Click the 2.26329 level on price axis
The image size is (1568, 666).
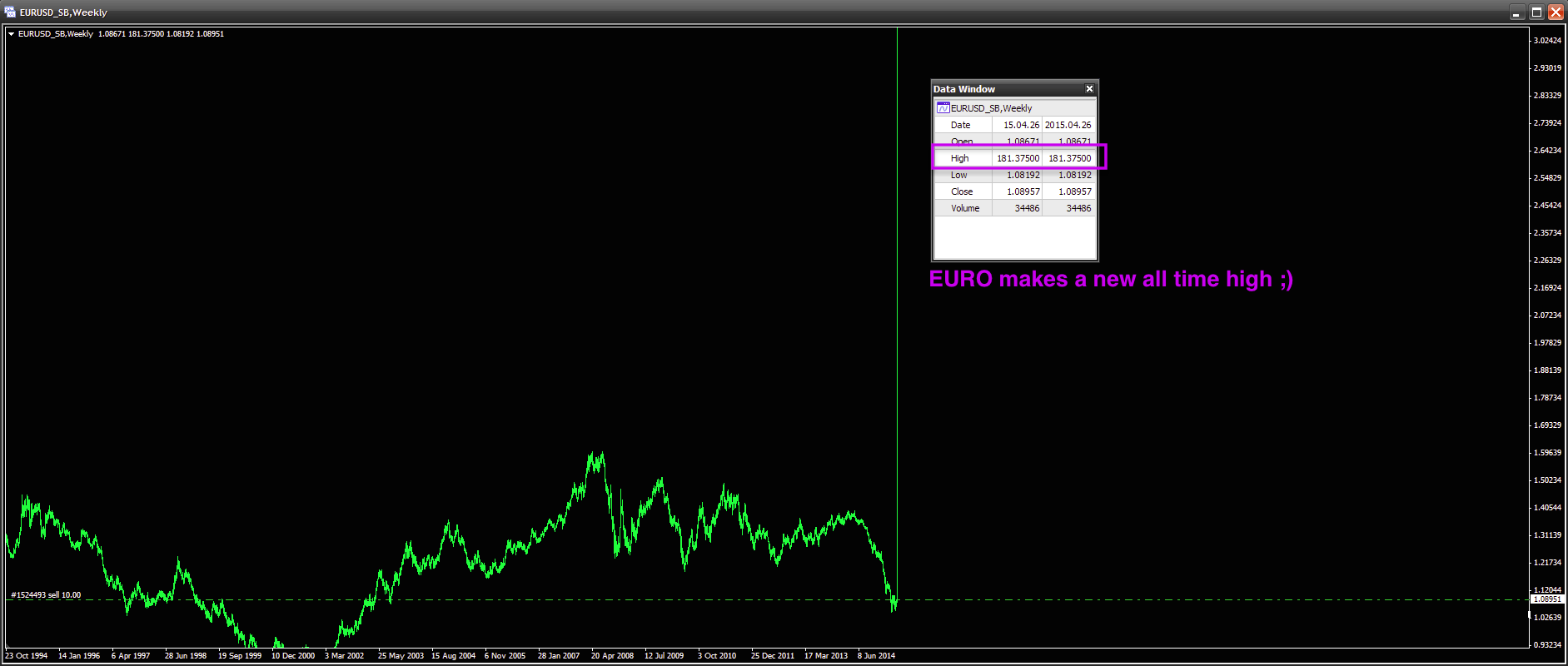click(1547, 261)
